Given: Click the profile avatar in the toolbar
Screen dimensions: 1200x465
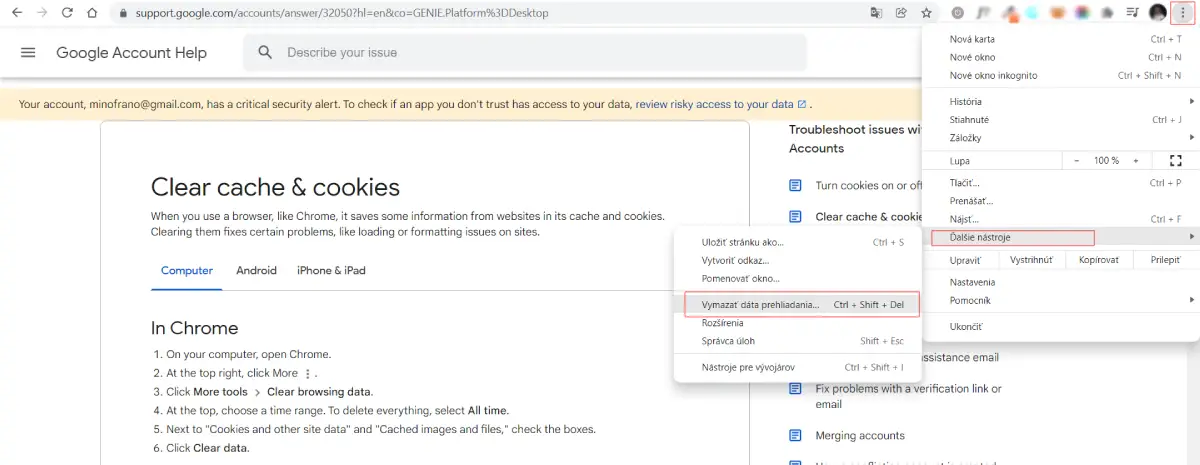Looking at the screenshot, I should point(1158,13).
